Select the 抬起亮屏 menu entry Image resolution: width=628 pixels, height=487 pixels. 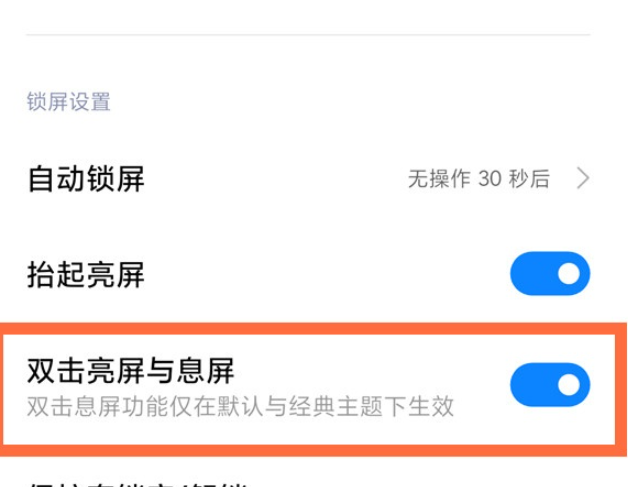(x=86, y=275)
